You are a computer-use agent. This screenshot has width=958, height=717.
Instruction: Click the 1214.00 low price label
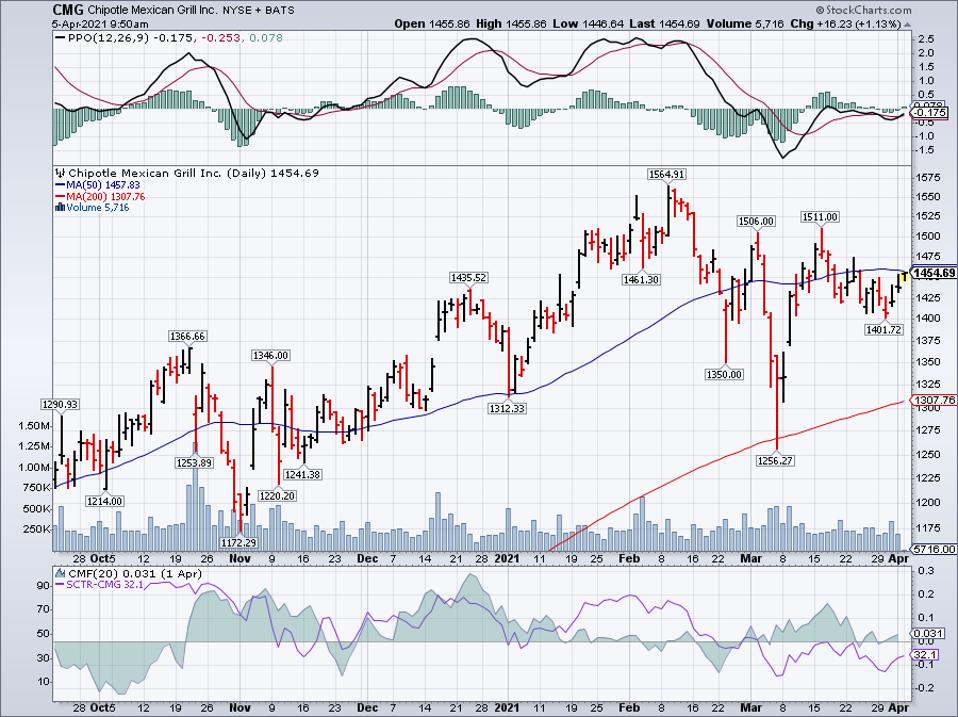coord(104,501)
